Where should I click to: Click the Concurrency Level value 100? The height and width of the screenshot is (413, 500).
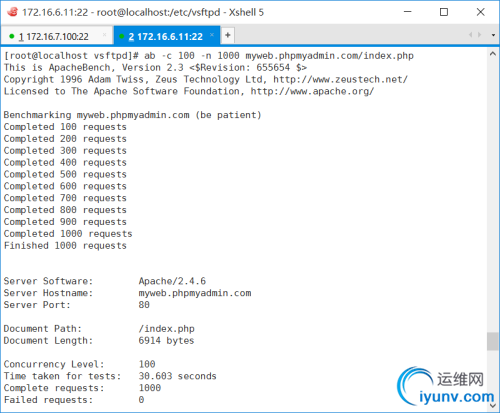coord(147,364)
